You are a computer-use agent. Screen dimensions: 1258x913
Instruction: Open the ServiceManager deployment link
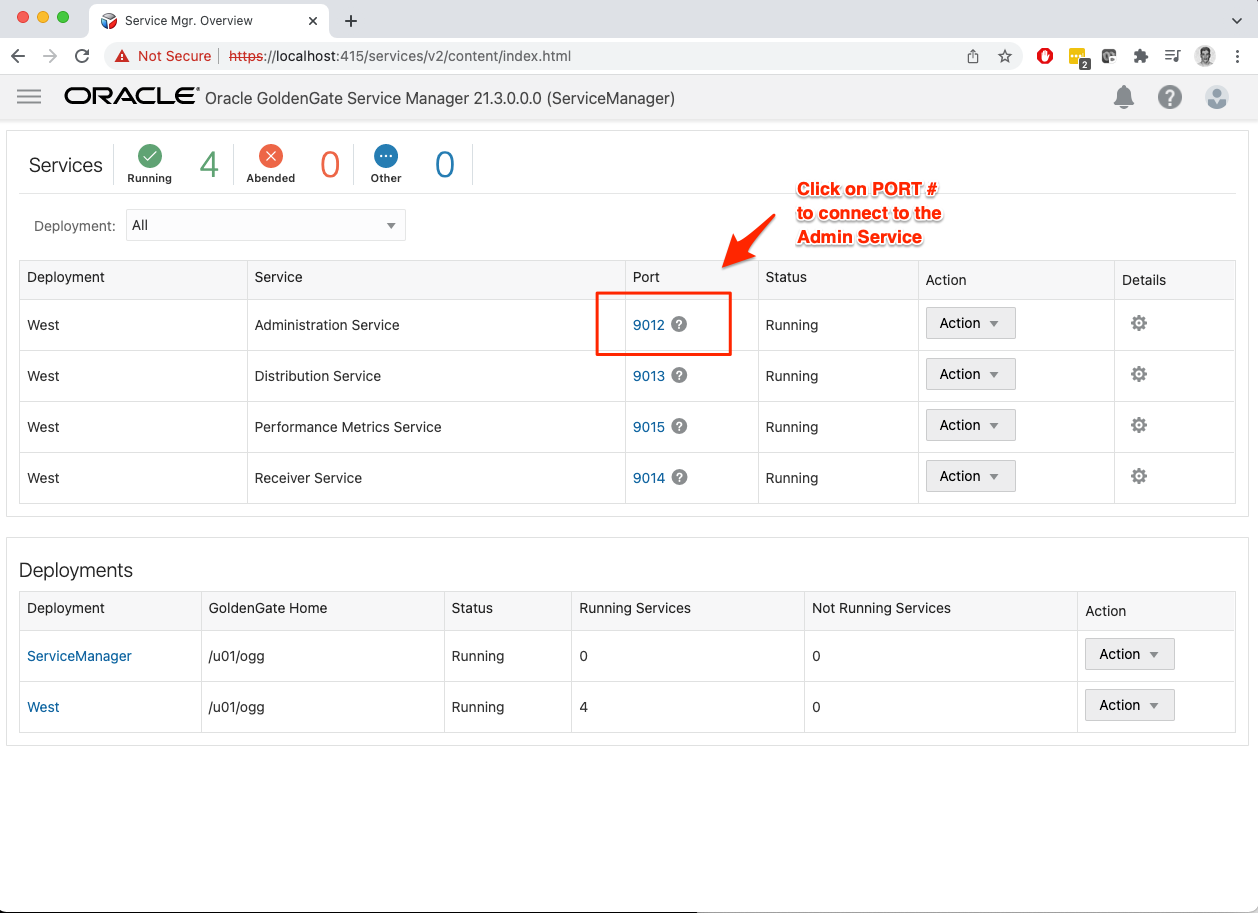79,656
